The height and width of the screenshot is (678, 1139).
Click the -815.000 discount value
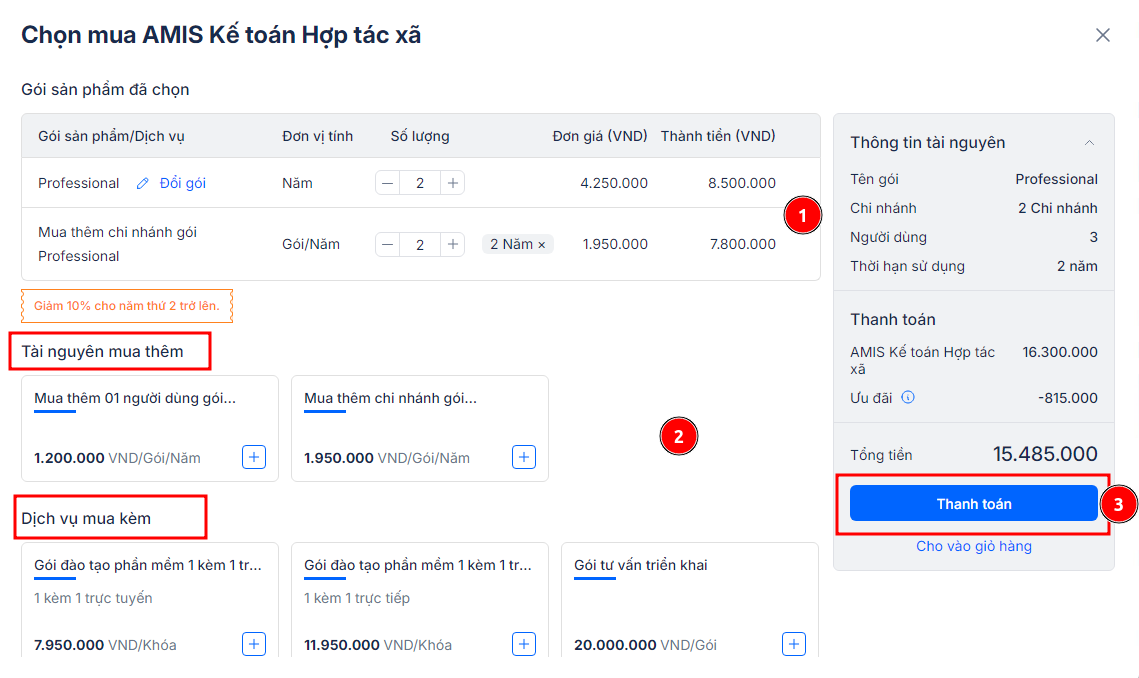click(x=1068, y=398)
